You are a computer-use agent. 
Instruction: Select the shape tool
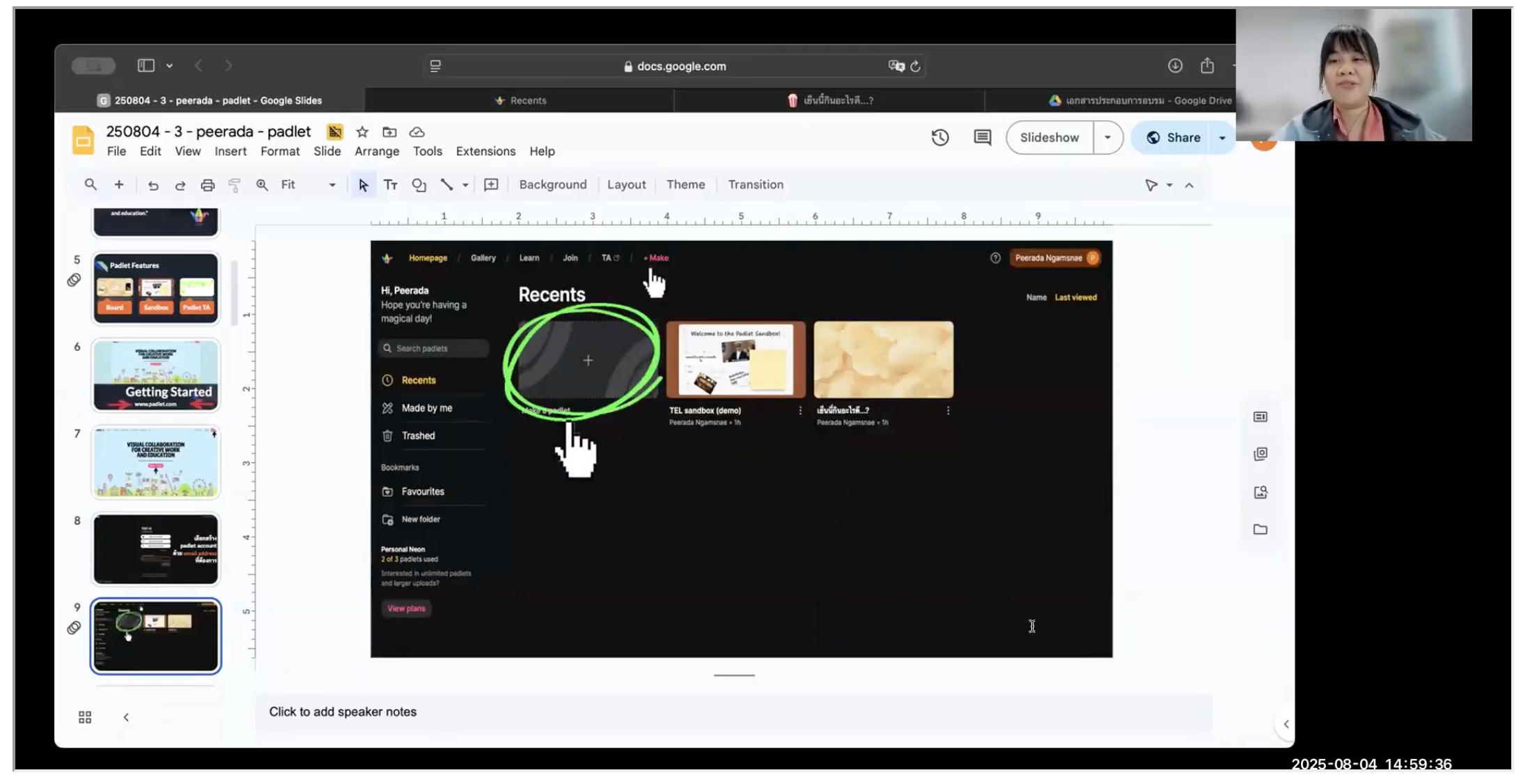click(419, 185)
